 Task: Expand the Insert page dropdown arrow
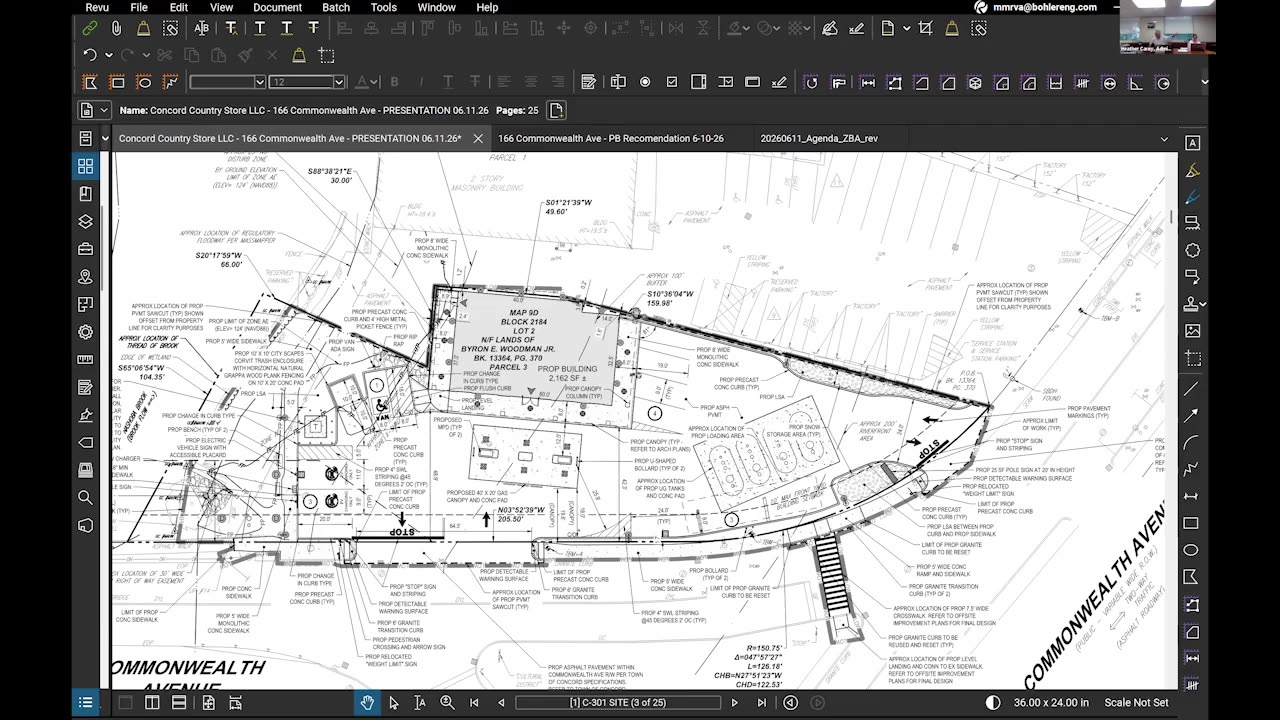[905, 29]
